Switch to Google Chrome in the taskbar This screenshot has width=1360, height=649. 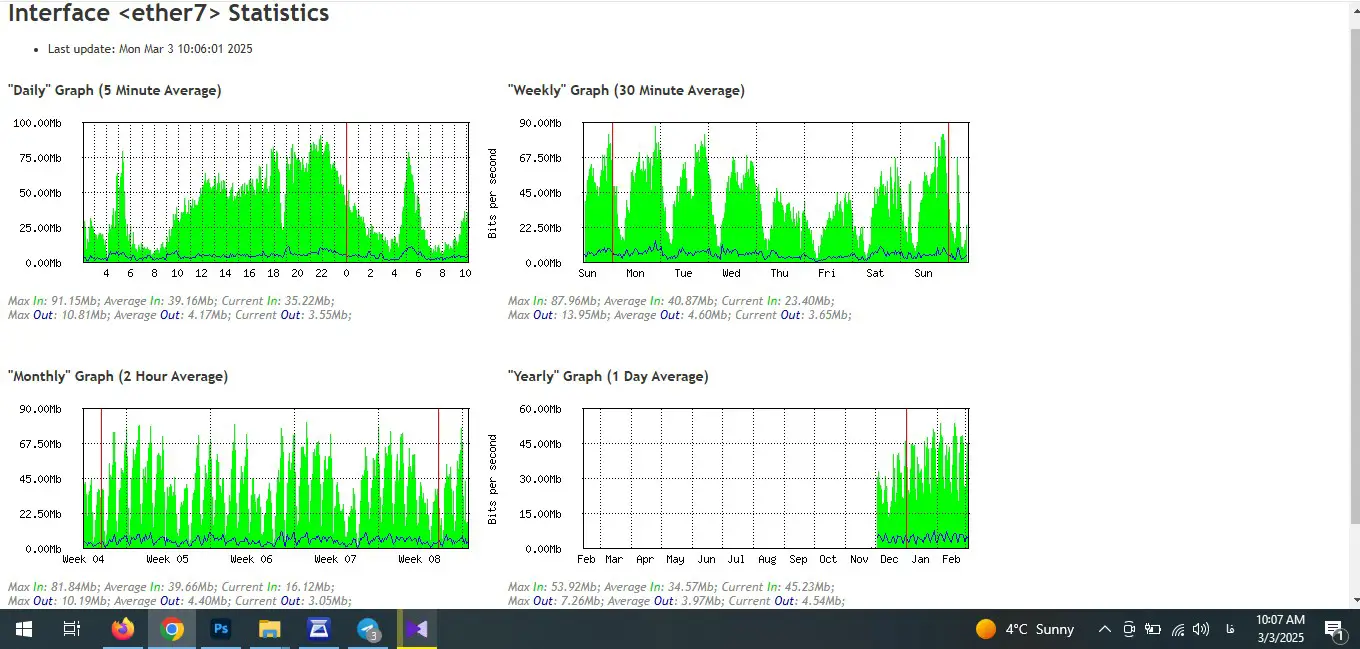tap(172, 629)
